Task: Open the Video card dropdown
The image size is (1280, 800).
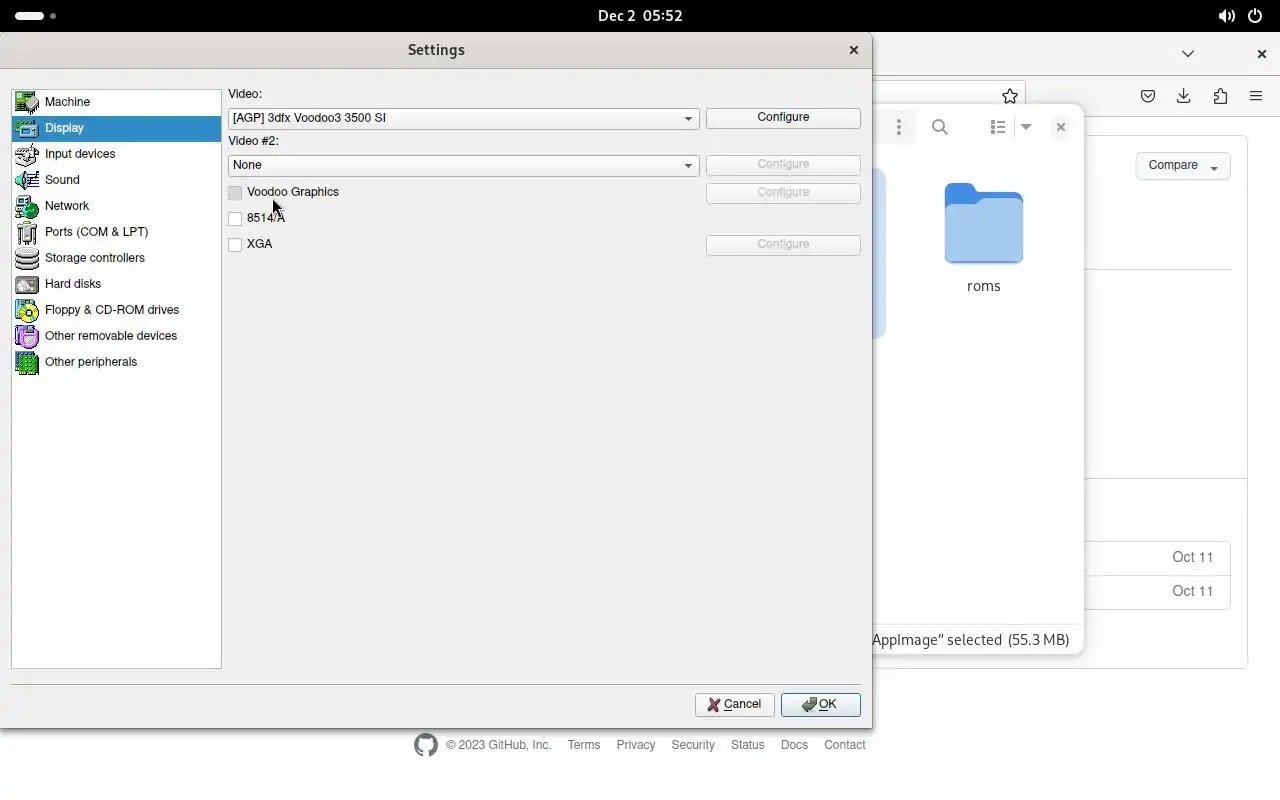Action: (x=463, y=118)
